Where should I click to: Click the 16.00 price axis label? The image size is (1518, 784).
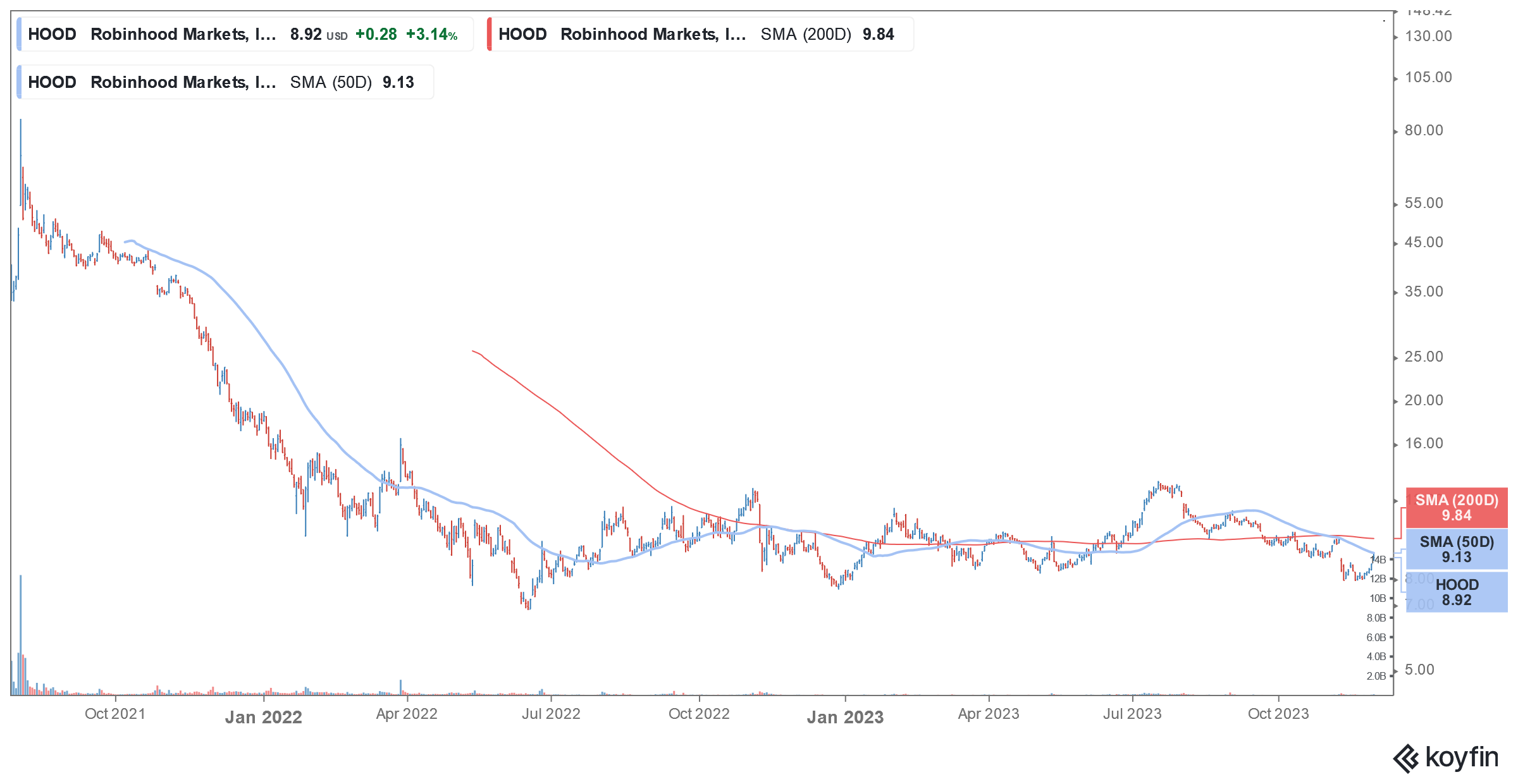(1424, 443)
